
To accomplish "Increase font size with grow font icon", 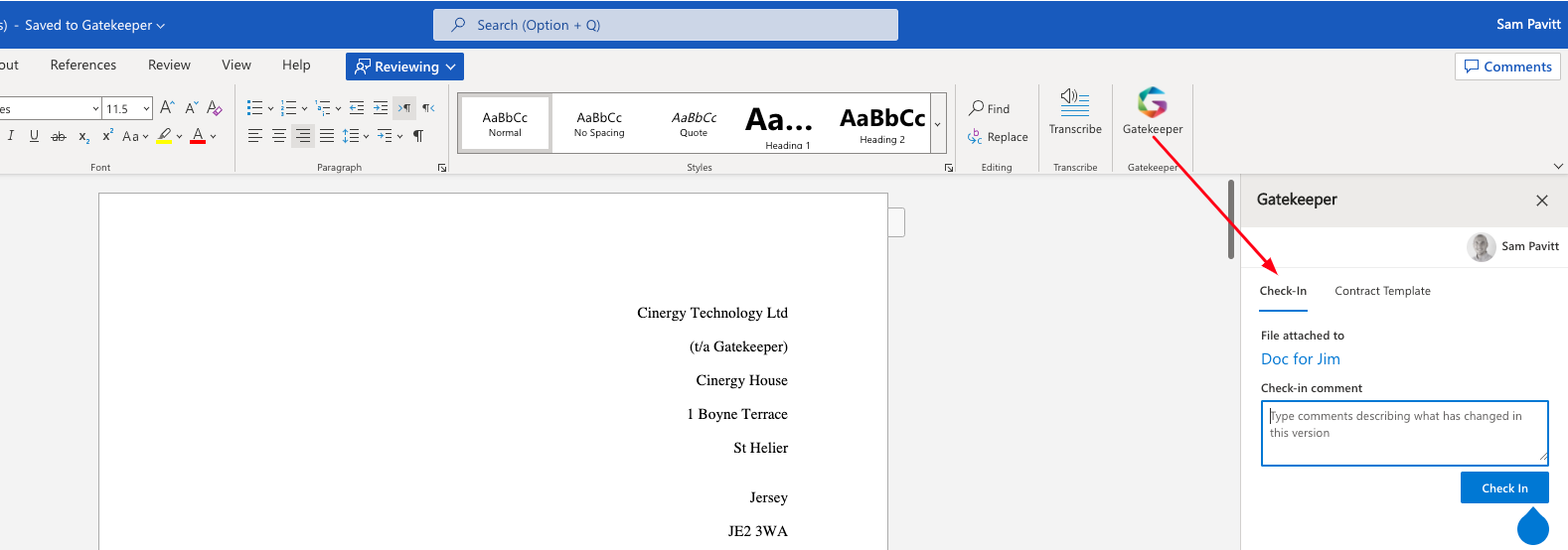I will [167, 107].
